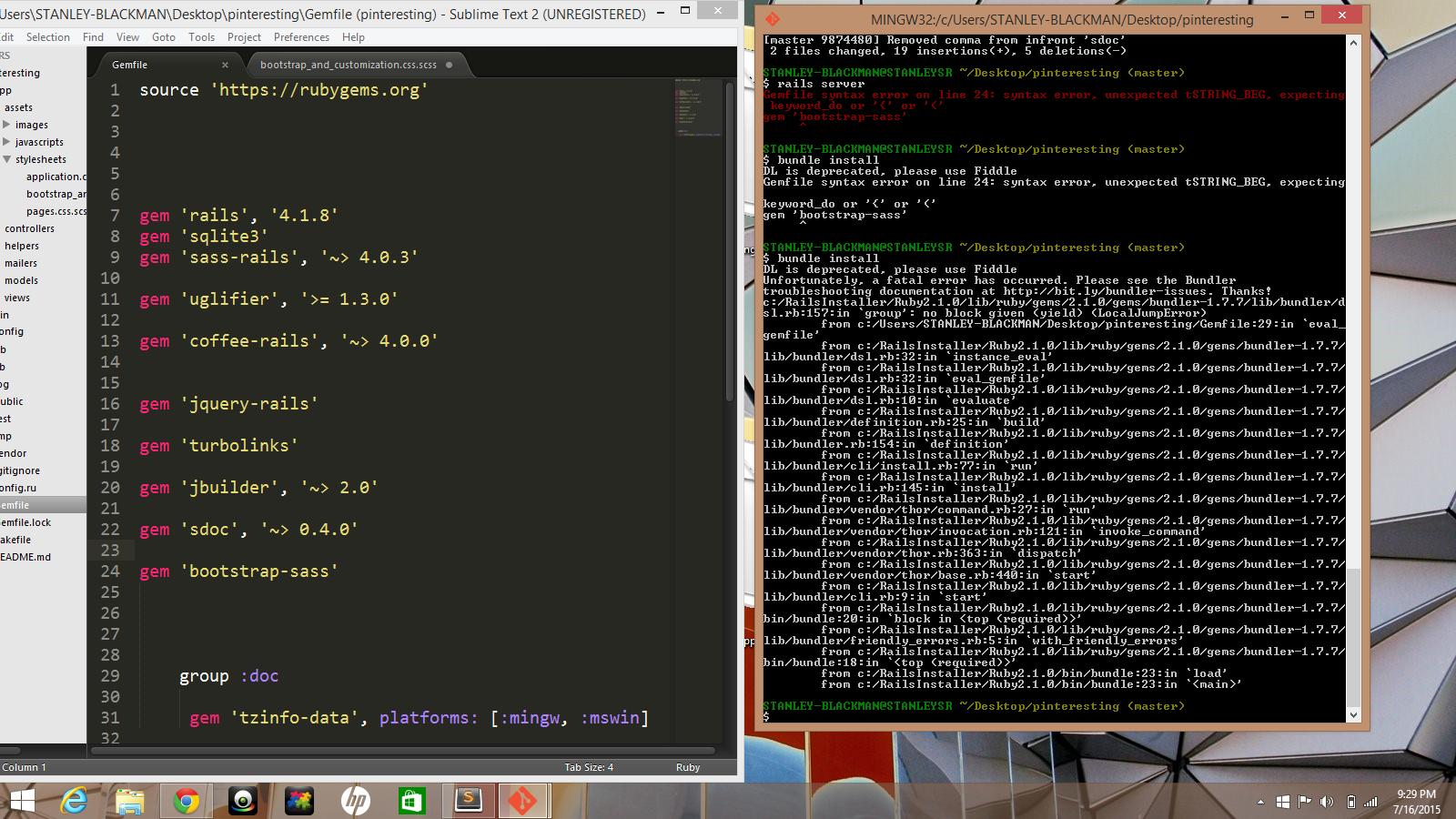Open the HP support taskbar icon
The image size is (1456, 819).
(x=356, y=802)
